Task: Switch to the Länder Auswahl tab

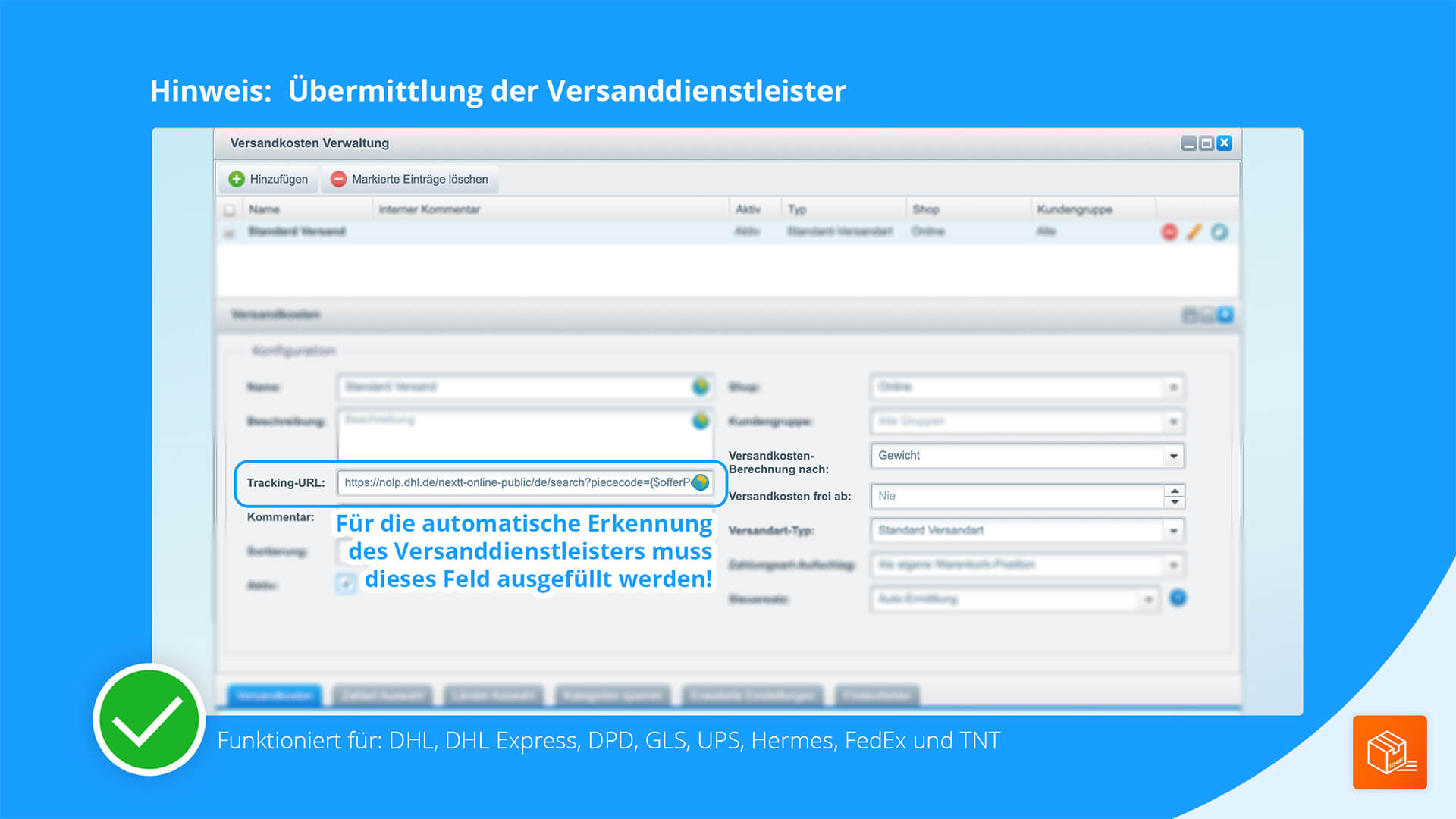Action: 494,695
